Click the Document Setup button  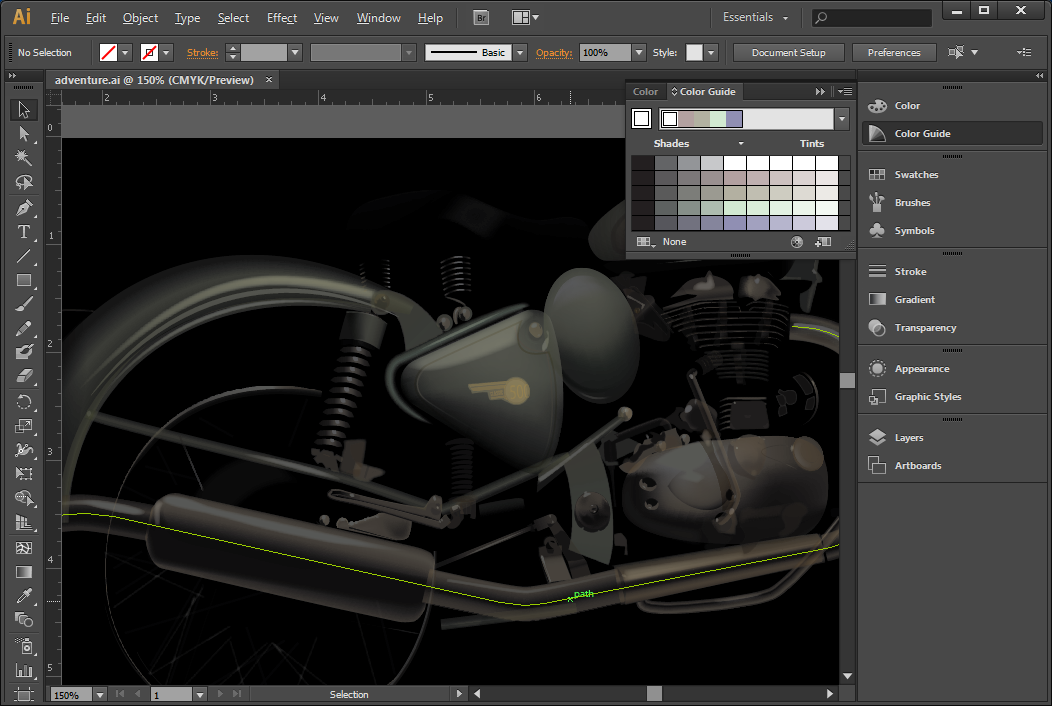pos(788,53)
